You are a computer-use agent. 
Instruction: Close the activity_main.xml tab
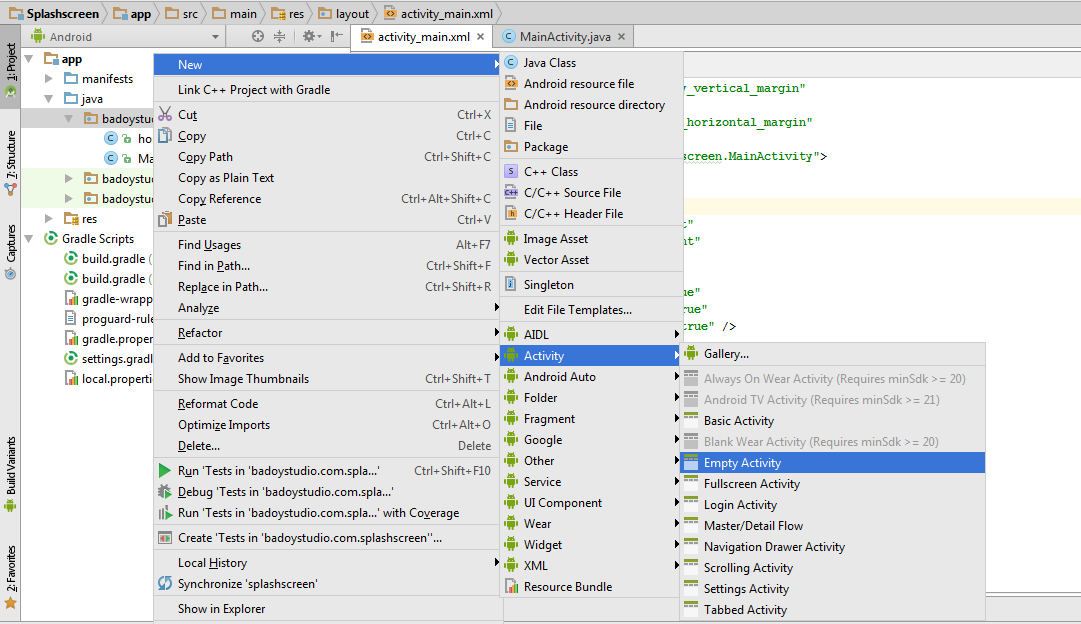tap(481, 37)
